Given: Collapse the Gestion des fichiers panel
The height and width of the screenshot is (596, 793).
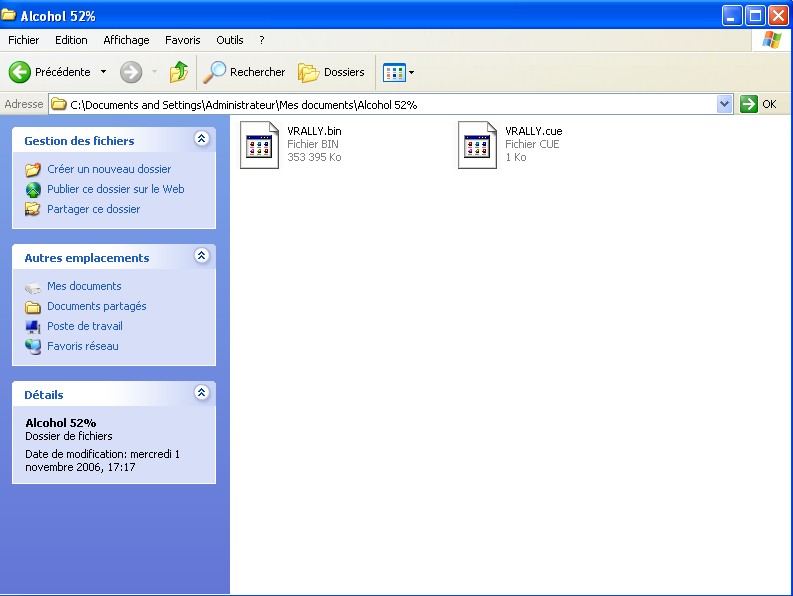Looking at the screenshot, I should pos(201,139).
